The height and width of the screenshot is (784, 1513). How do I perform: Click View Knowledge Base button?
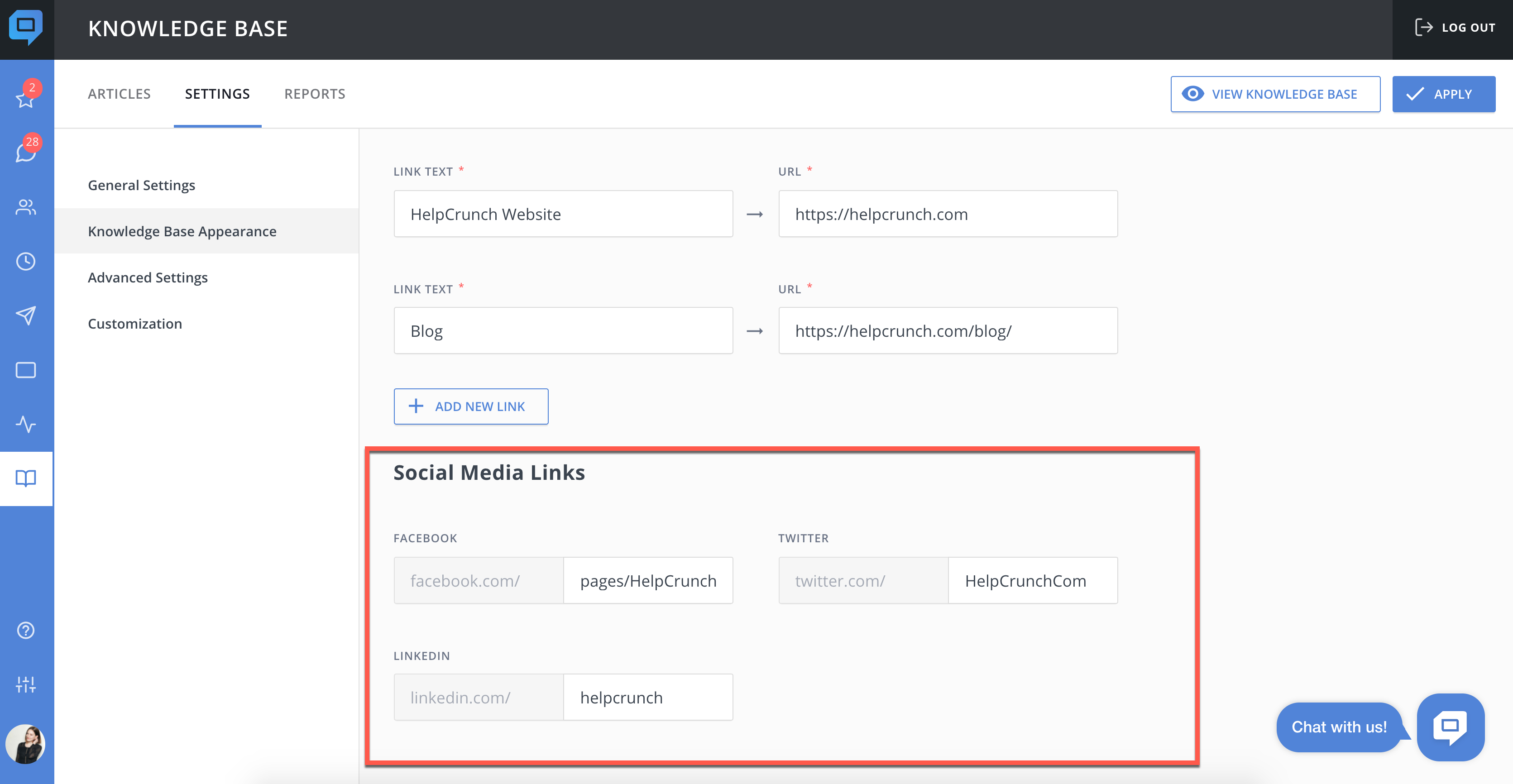[x=1275, y=94]
